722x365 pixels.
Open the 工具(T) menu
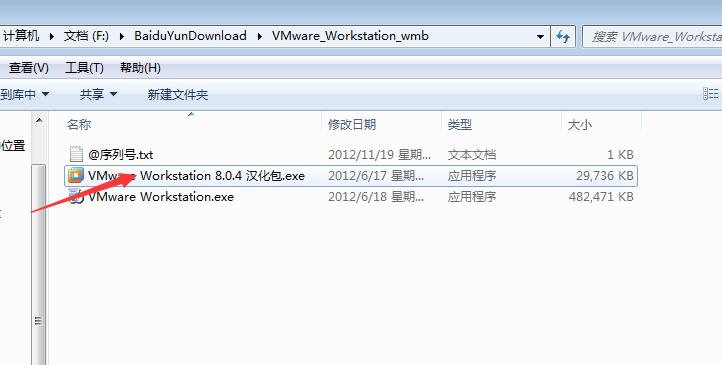[x=84, y=68]
